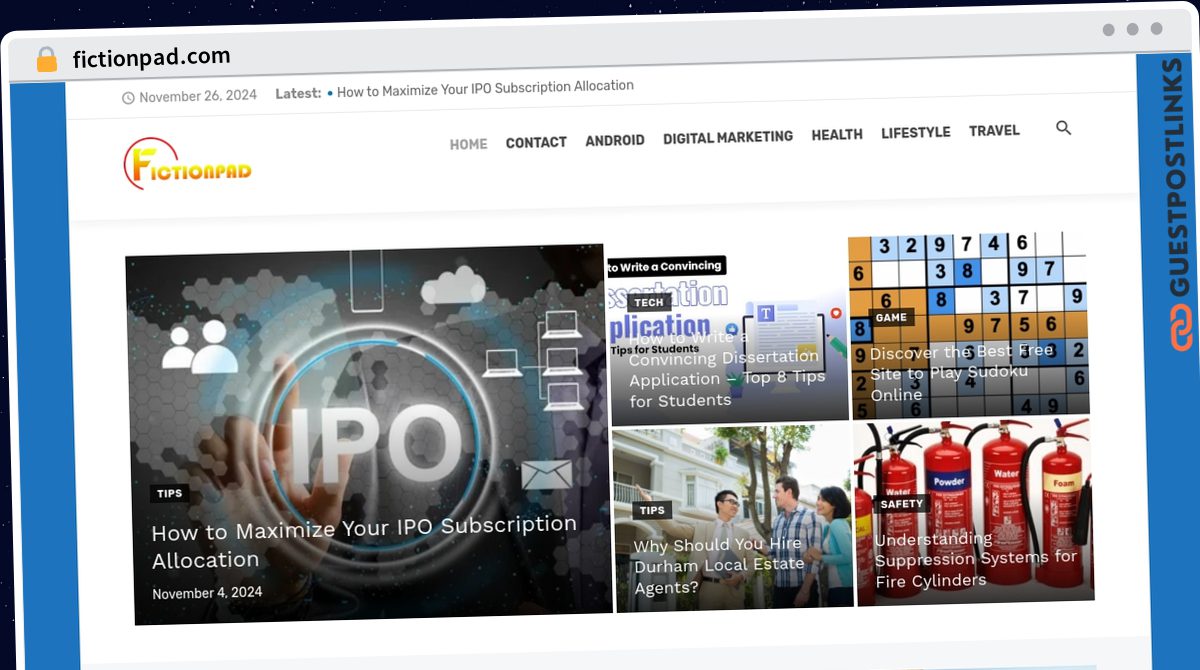The width and height of the screenshot is (1200, 670).
Task: Click the 'November 4, 2024' article date
Action: coord(207,593)
